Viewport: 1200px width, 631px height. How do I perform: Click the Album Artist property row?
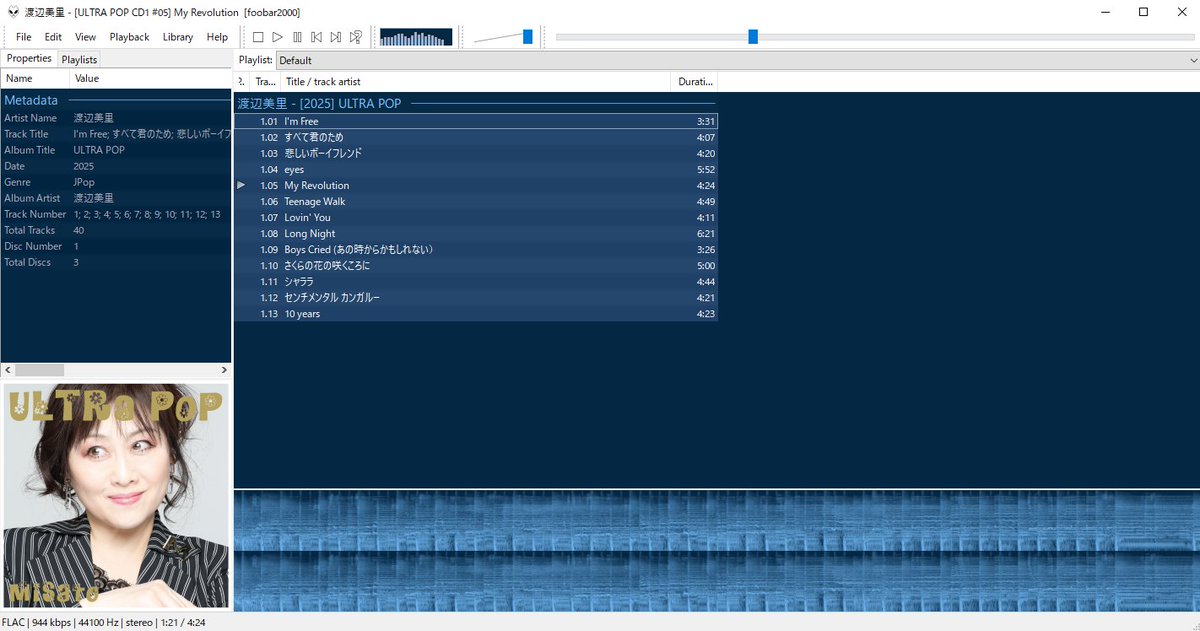pyautogui.click(x=116, y=198)
